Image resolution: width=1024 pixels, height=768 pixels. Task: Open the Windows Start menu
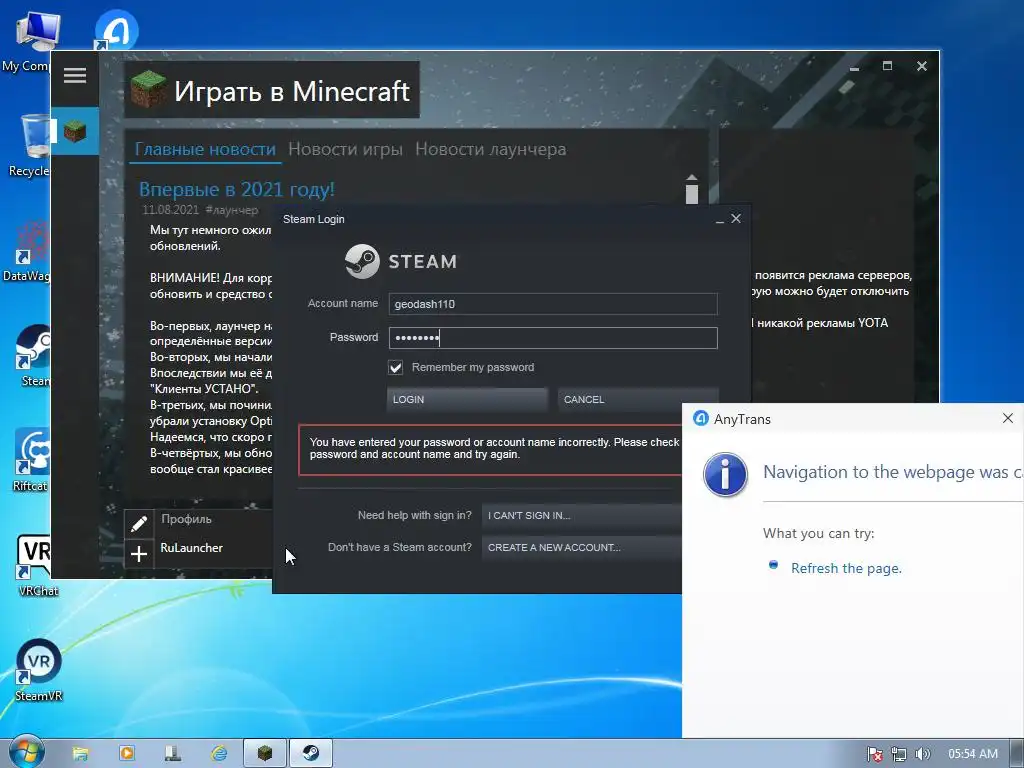point(26,752)
